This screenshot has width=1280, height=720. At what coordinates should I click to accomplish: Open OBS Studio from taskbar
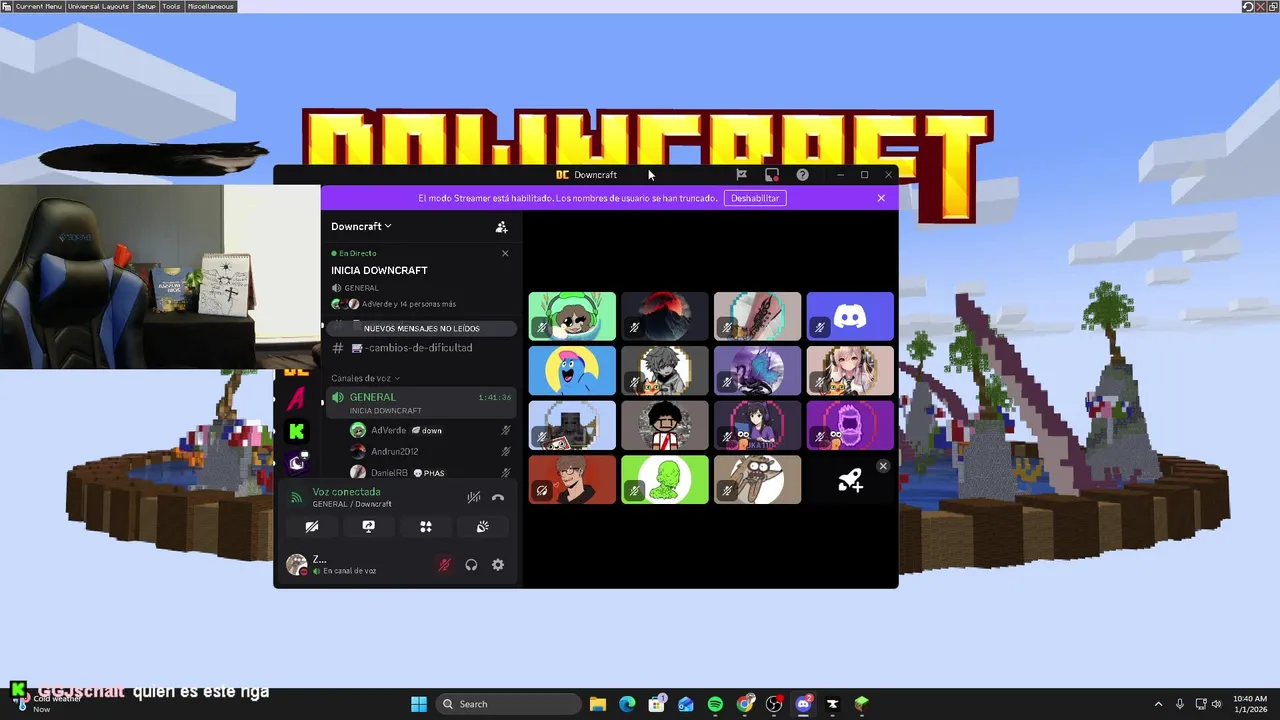(x=774, y=704)
